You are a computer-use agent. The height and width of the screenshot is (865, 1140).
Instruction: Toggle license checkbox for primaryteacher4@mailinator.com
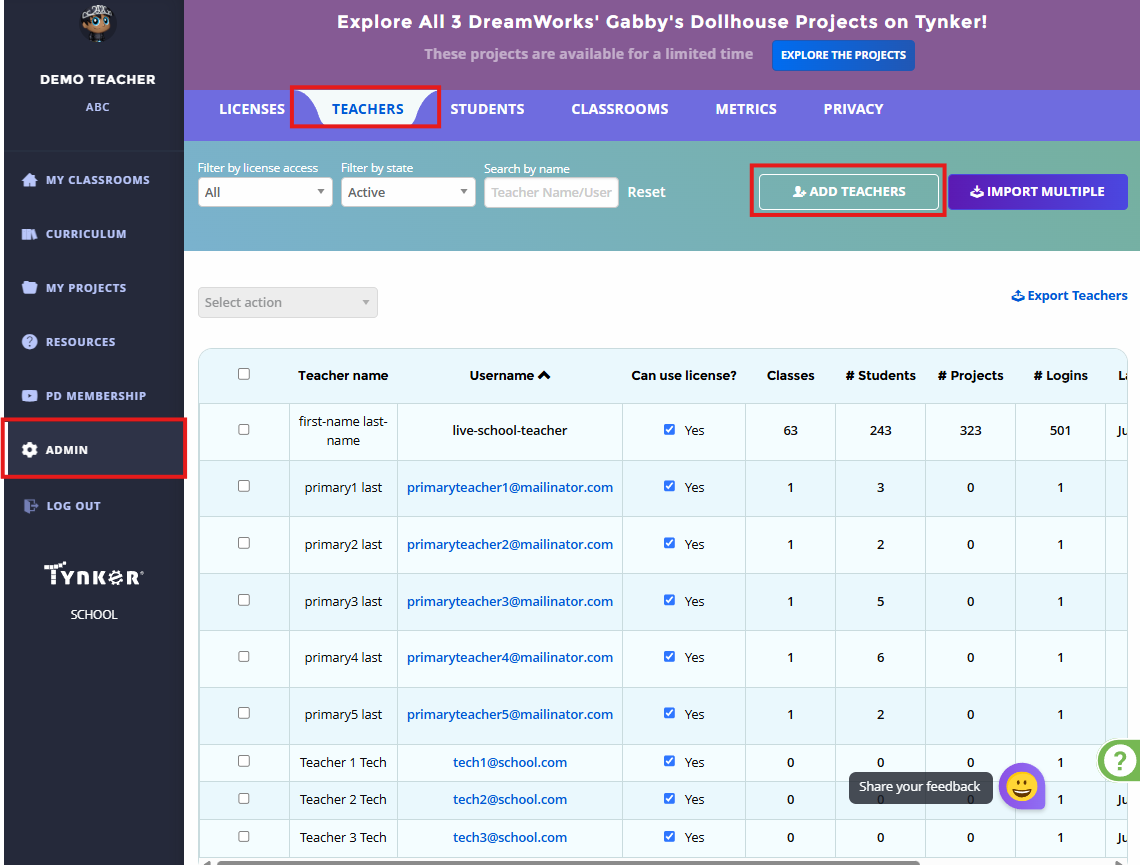[x=669, y=656]
